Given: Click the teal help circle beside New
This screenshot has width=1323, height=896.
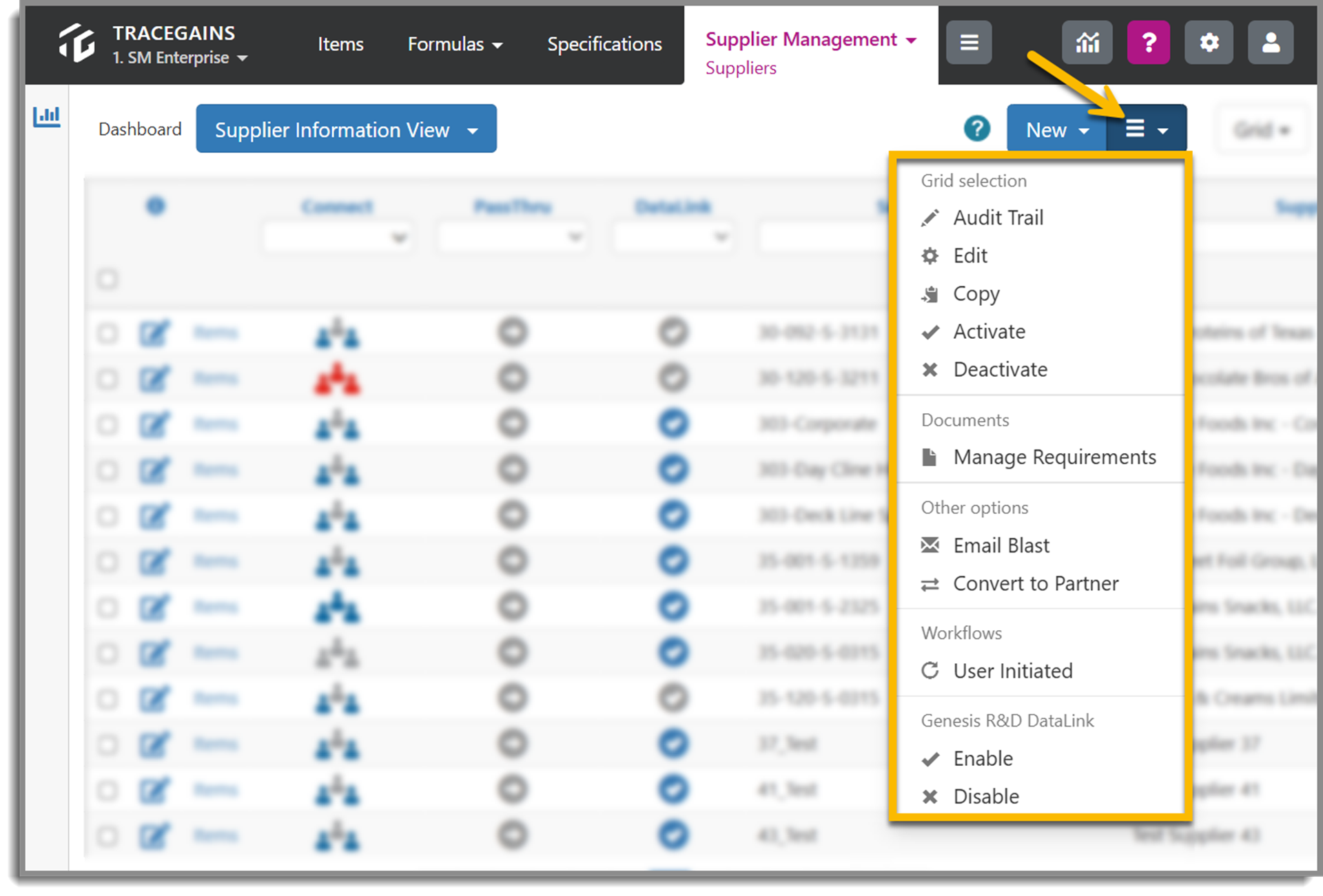Looking at the screenshot, I should point(977,128).
